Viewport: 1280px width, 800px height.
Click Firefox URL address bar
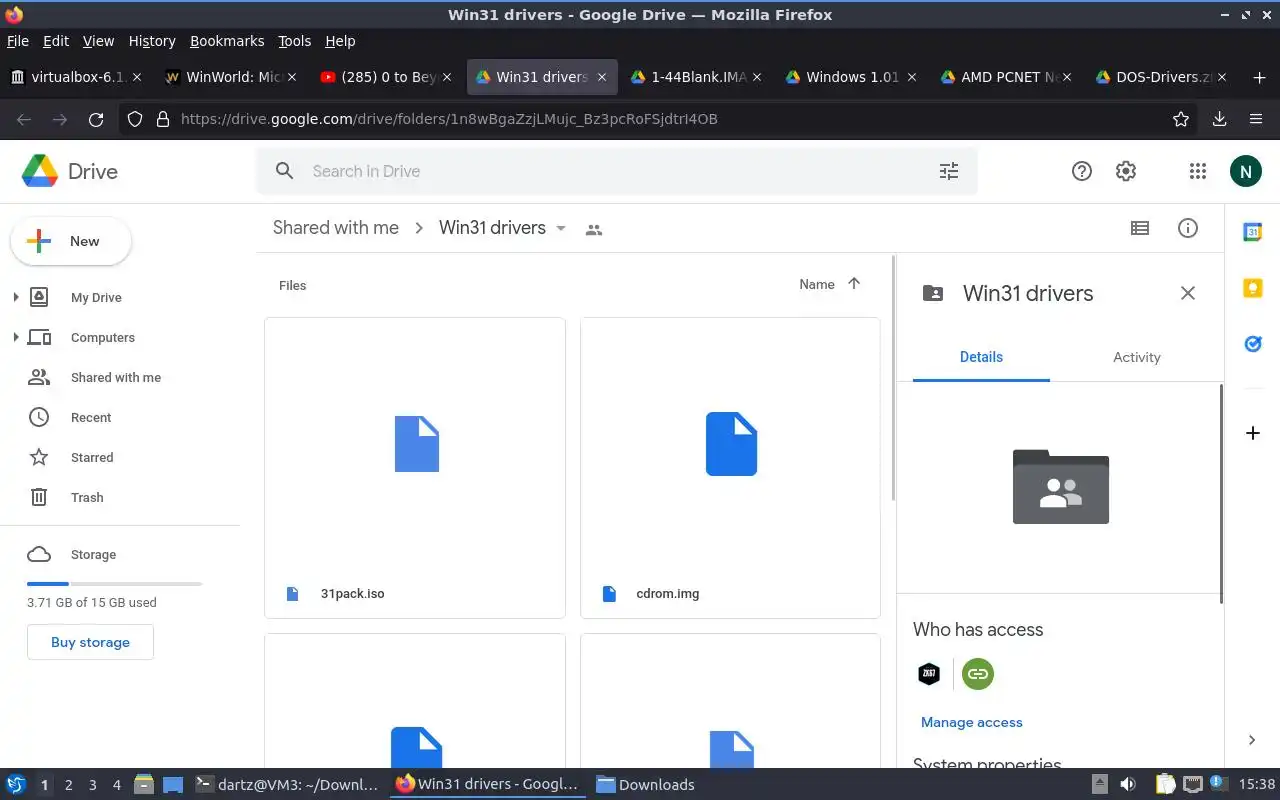660,119
